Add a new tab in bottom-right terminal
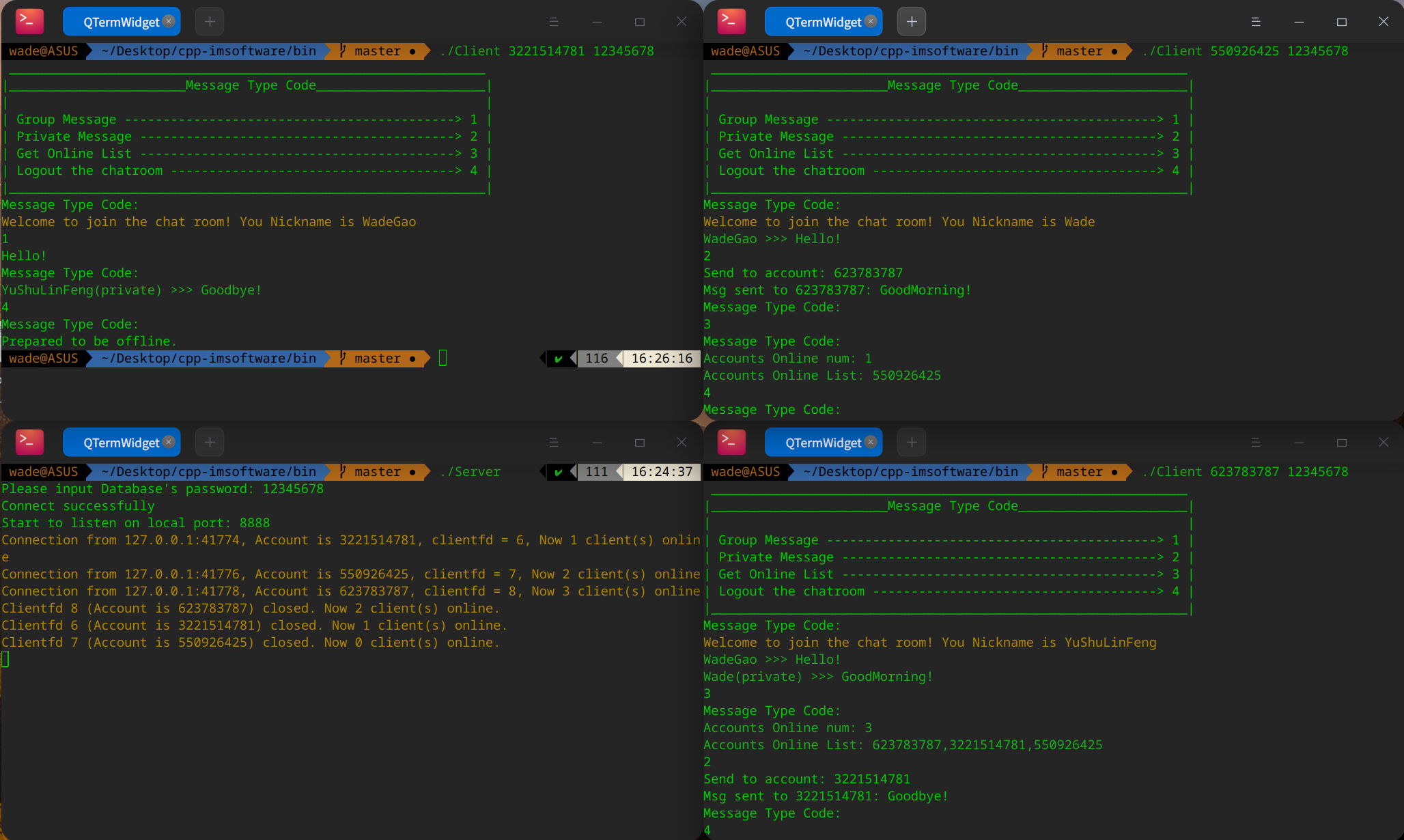The height and width of the screenshot is (840, 1404). (x=912, y=443)
